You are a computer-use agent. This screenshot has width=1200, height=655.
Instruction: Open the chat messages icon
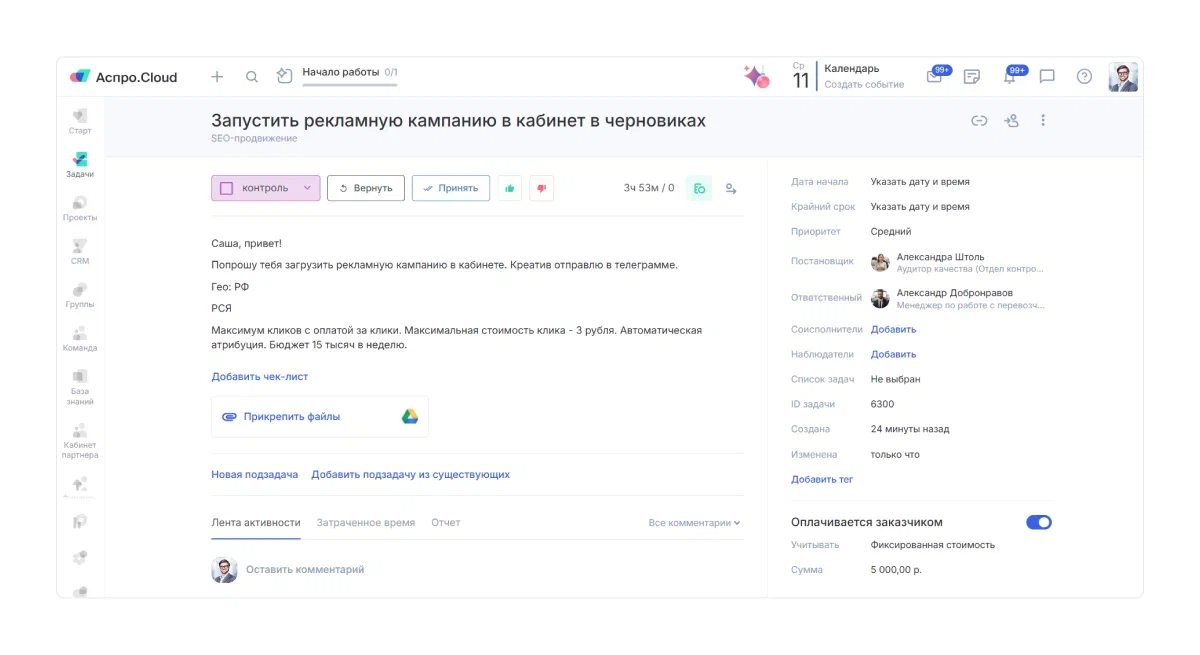tap(1047, 77)
